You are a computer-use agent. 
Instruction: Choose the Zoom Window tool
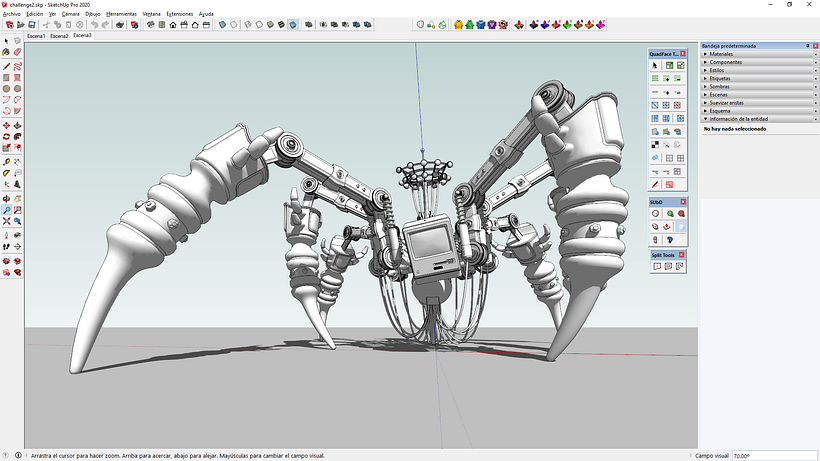click(17, 210)
